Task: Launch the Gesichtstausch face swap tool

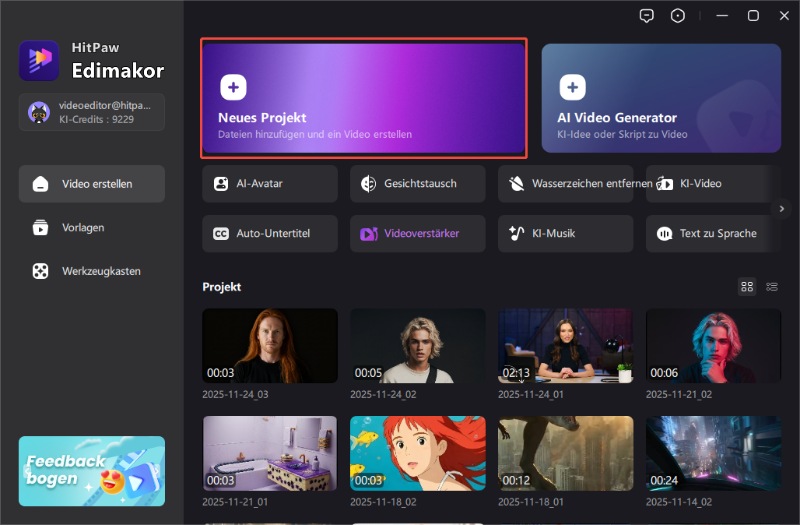Action: click(417, 184)
